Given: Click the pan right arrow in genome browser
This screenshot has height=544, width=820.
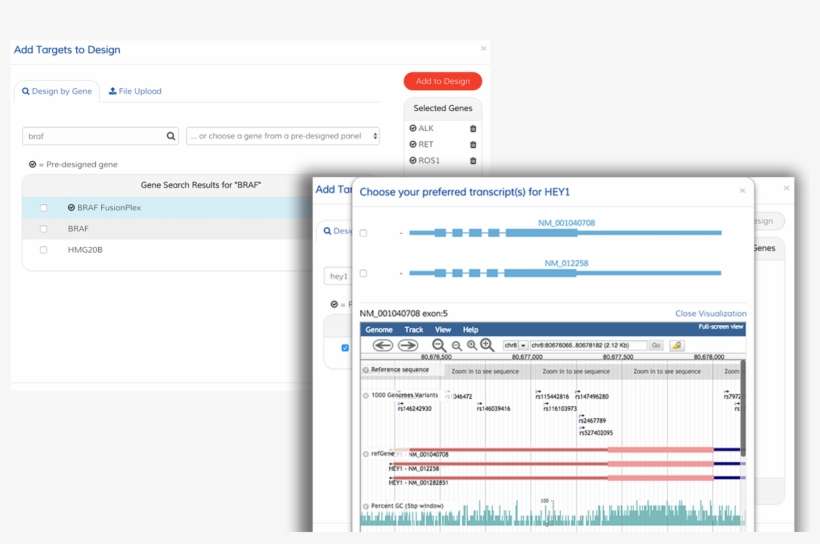Looking at the screenshot, I should point(408,345).
